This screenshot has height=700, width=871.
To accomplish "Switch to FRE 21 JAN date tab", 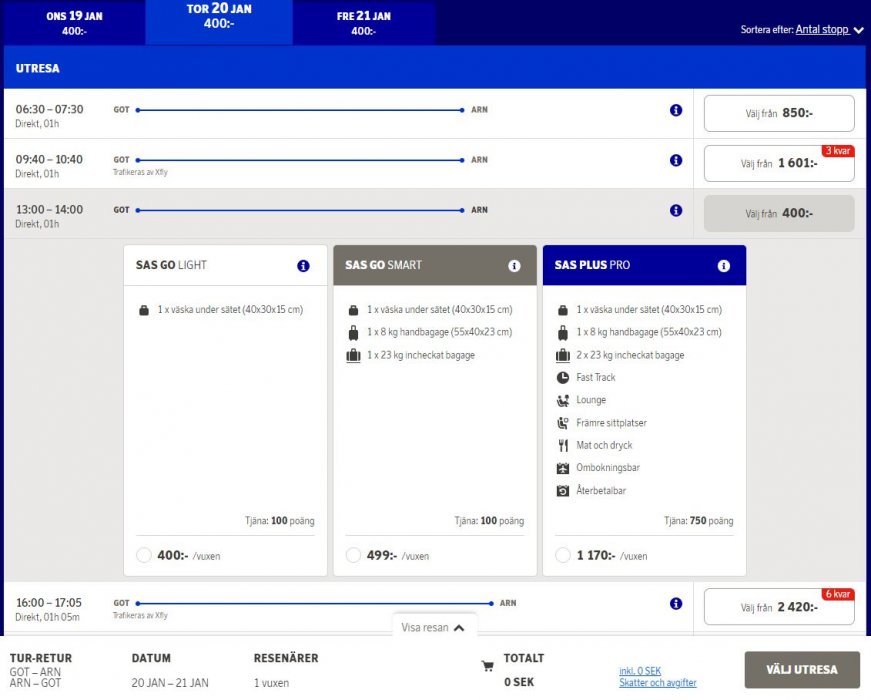I will coord(364,23).
